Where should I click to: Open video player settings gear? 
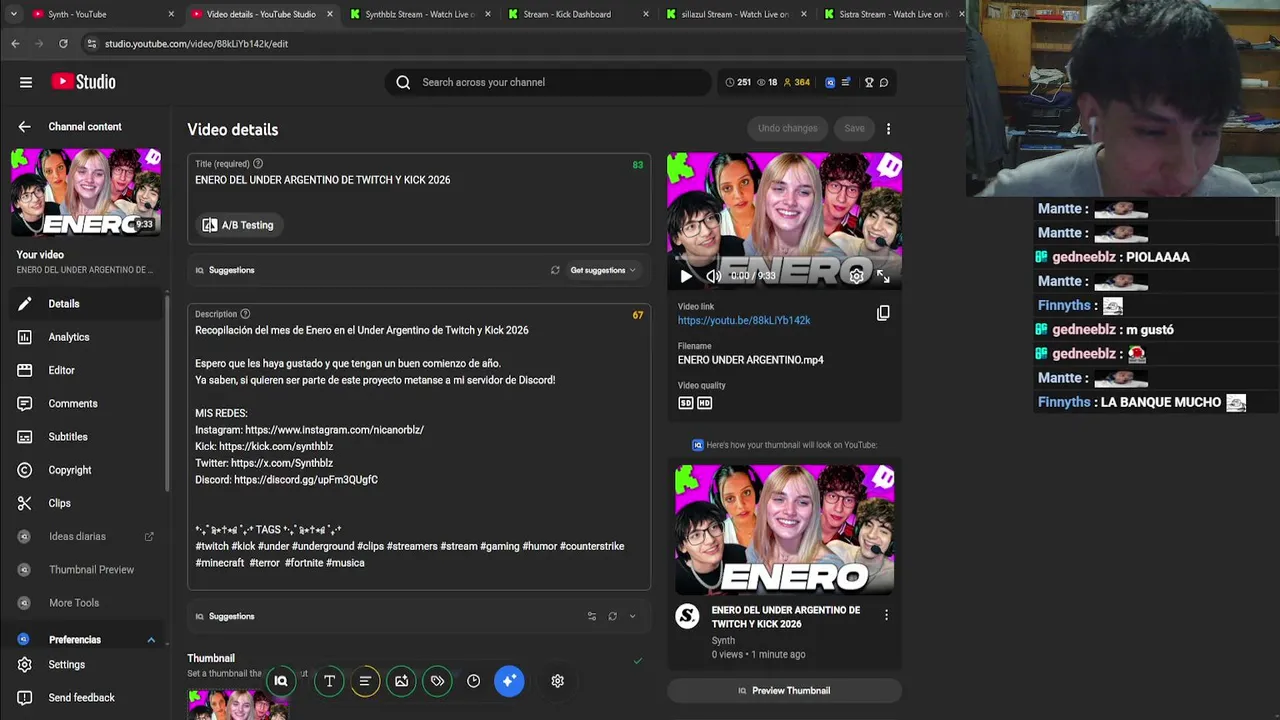857,276
